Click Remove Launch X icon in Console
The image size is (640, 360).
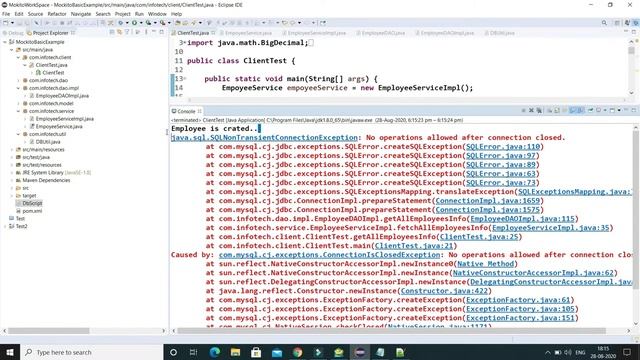tap(531, 110)
